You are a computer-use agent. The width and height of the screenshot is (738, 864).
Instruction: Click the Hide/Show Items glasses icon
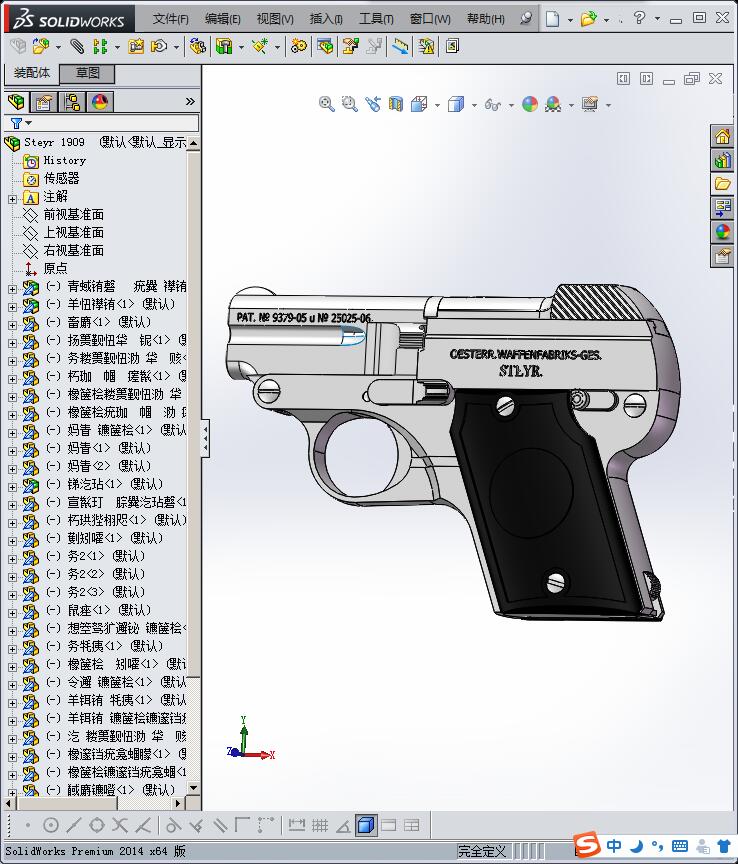tap(493, 104)
